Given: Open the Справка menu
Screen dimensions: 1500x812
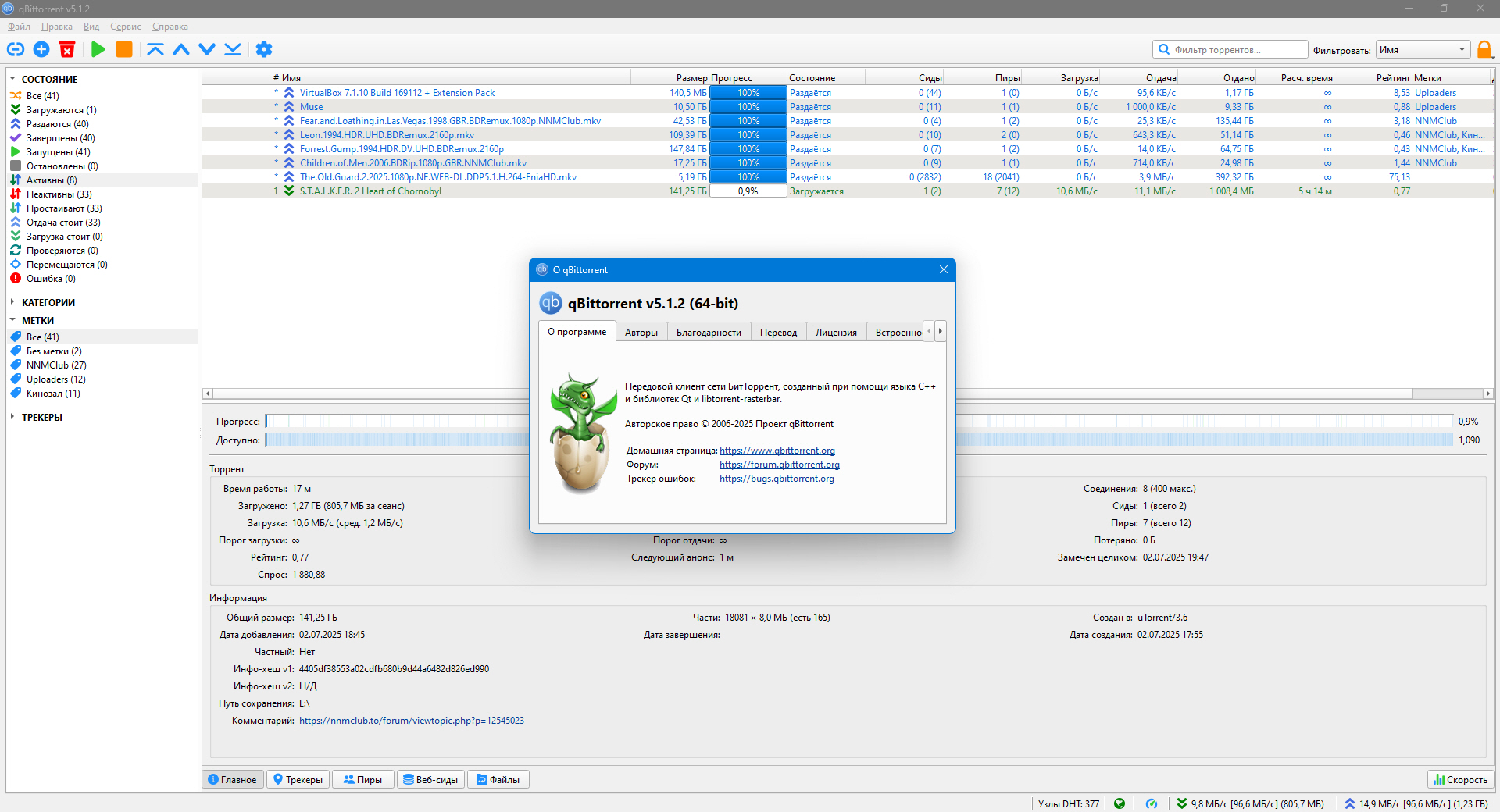Looking at the screenshot, I should click(x=170, y=27).
